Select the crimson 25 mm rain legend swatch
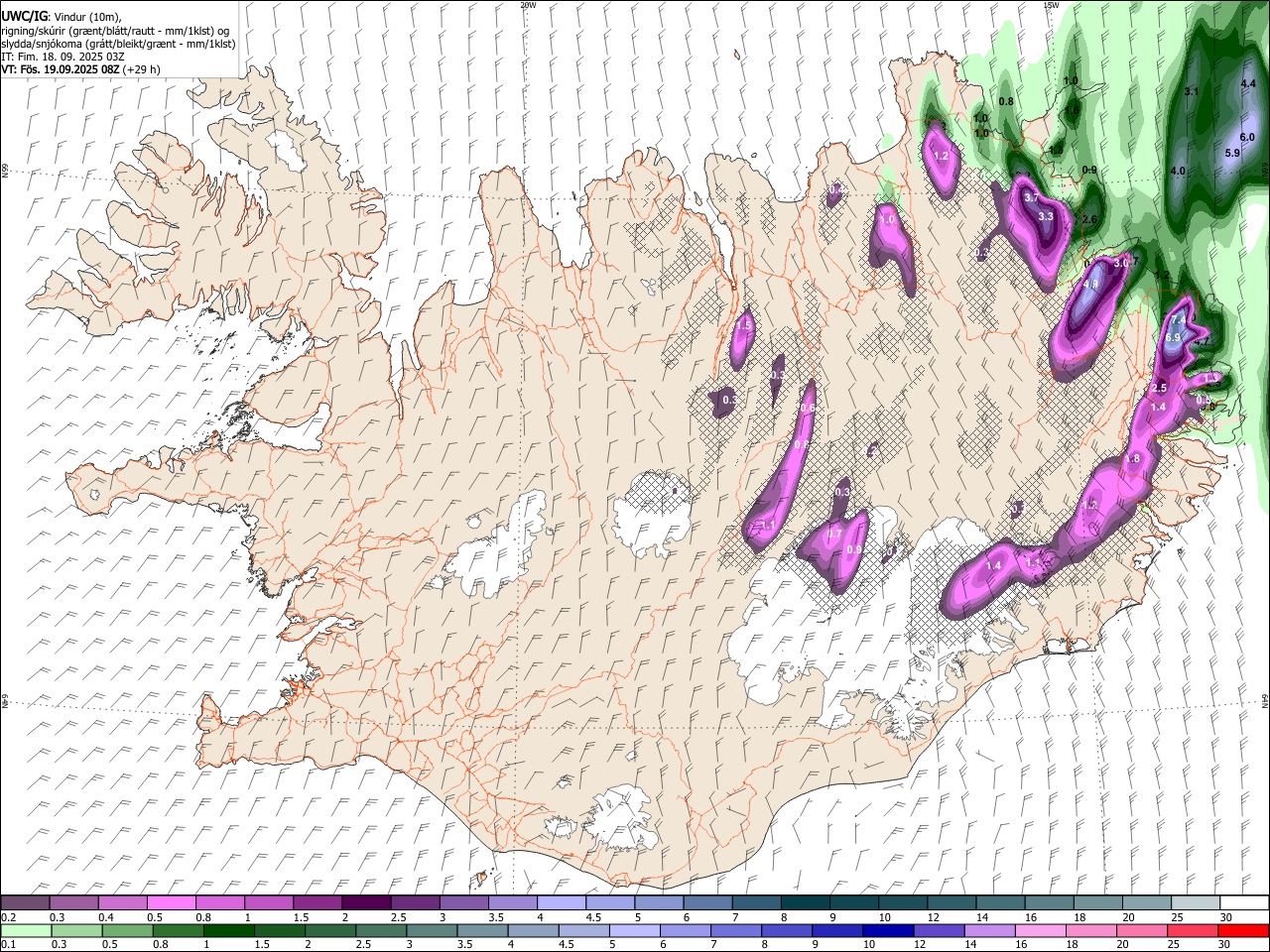Screen dimensions: 1270x952 [1194, 930]
